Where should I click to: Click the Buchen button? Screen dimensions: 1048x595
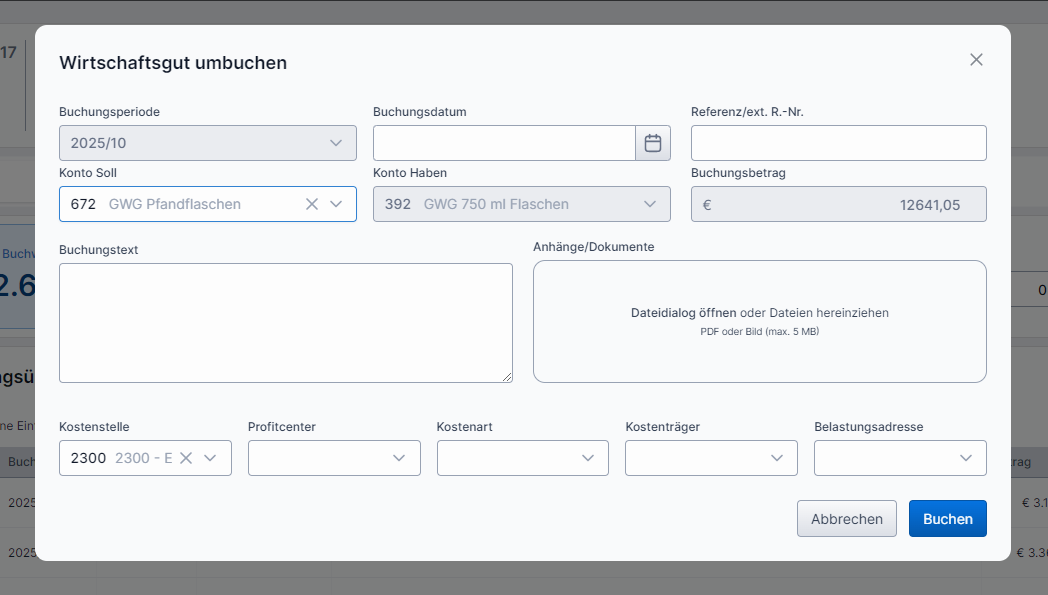947,519
